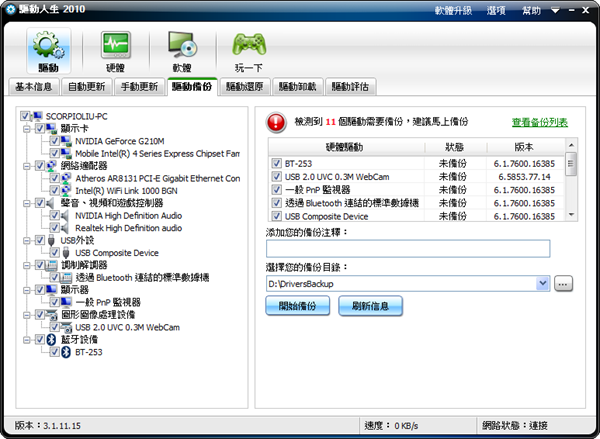Click the browse folder ellipsis button
Image resolution: width=600 pixels, height=439 pixels.
[563, 284]
